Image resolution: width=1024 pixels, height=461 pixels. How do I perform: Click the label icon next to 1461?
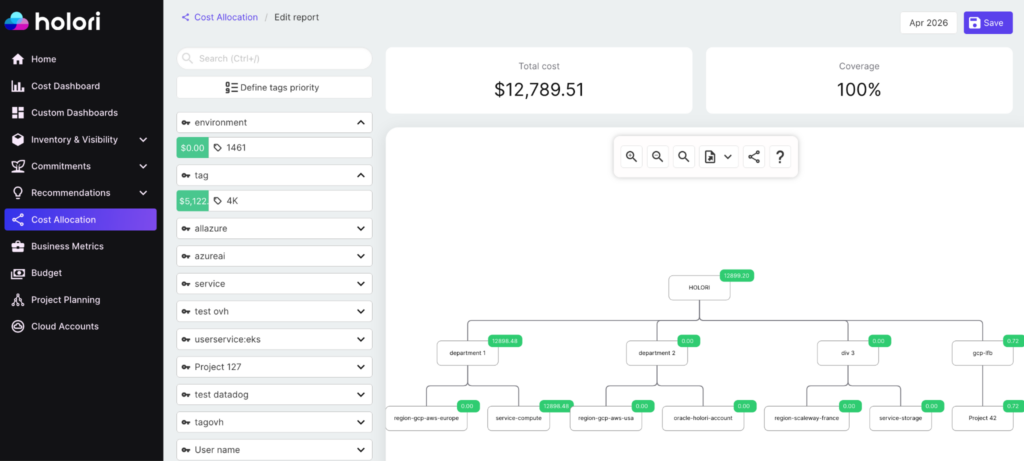tap(217, 148)
